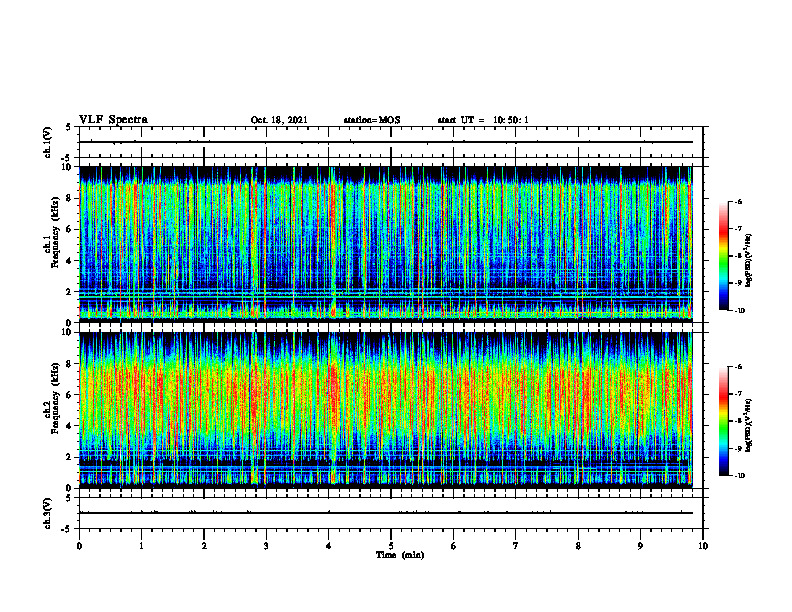The width and height of the screenshot is (792, 612).
Task: Click the "7" tick label on time axis
Action: point(516,546)
